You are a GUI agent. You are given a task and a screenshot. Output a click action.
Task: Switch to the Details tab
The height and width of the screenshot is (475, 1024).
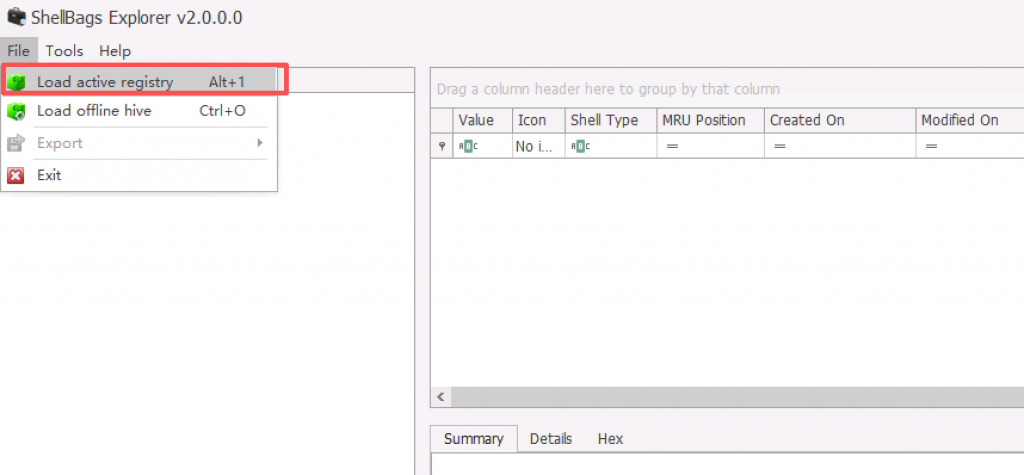(x=551, y=439)
